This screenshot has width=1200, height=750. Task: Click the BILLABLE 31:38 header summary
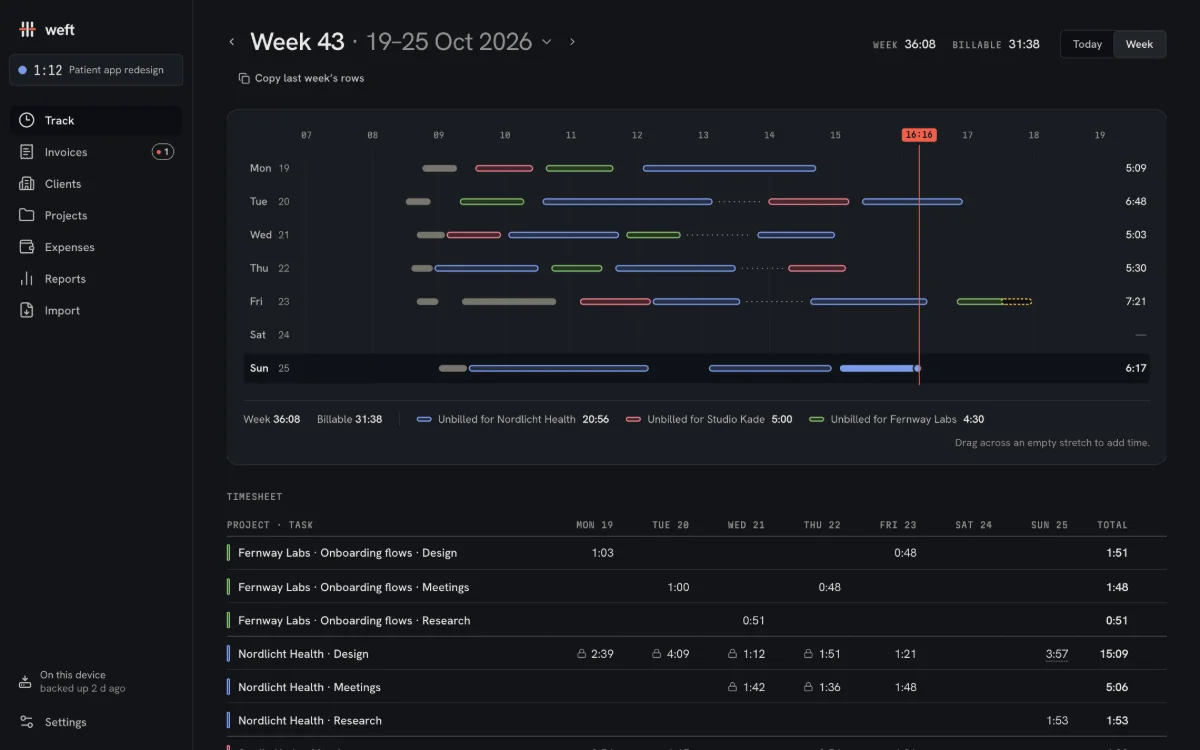995,44
